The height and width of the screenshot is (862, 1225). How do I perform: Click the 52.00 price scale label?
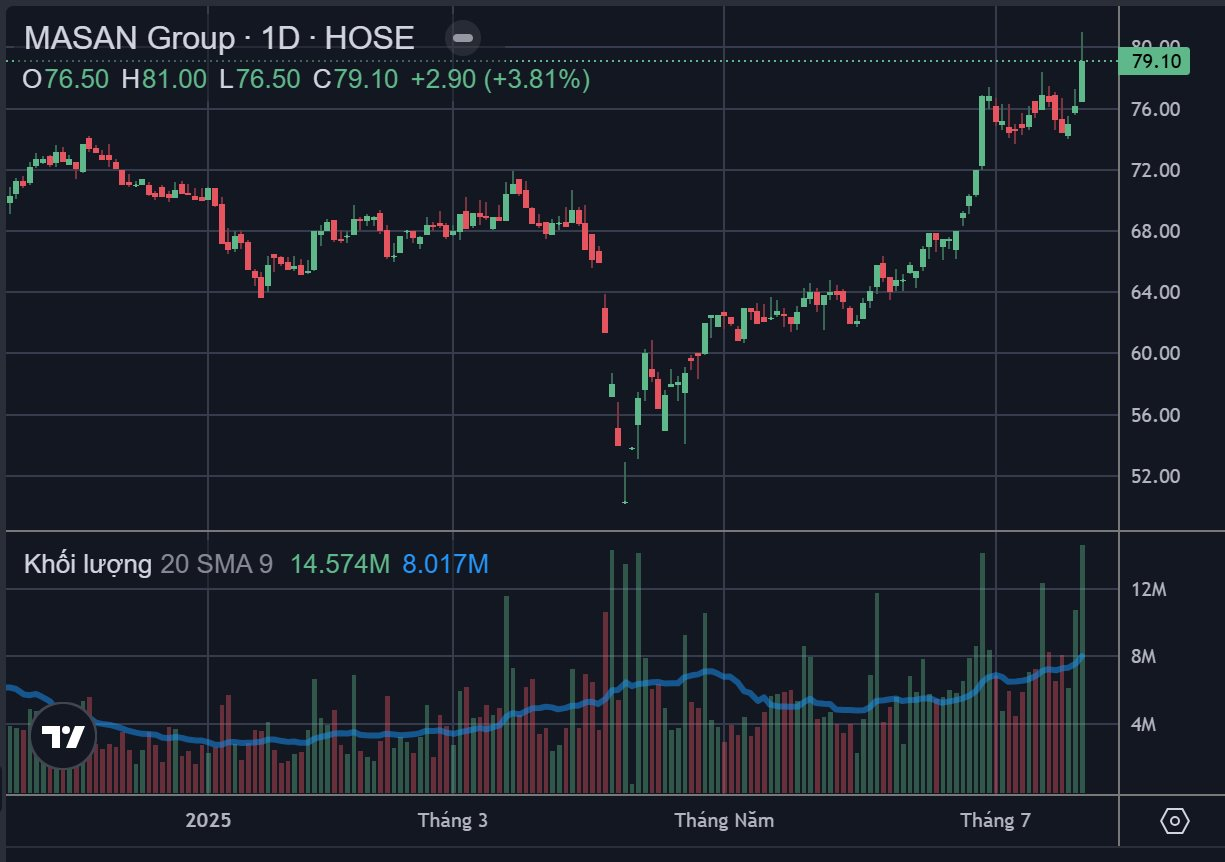click(x=1156, y=476)
